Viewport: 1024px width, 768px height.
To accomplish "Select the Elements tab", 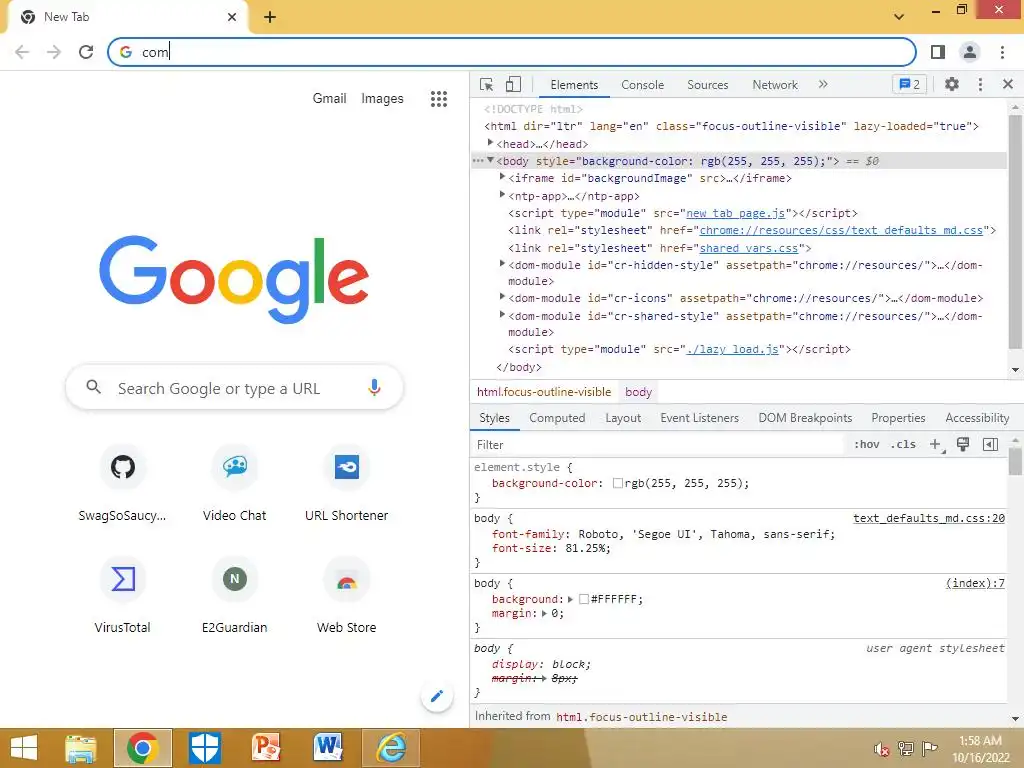I will (574, 85).
